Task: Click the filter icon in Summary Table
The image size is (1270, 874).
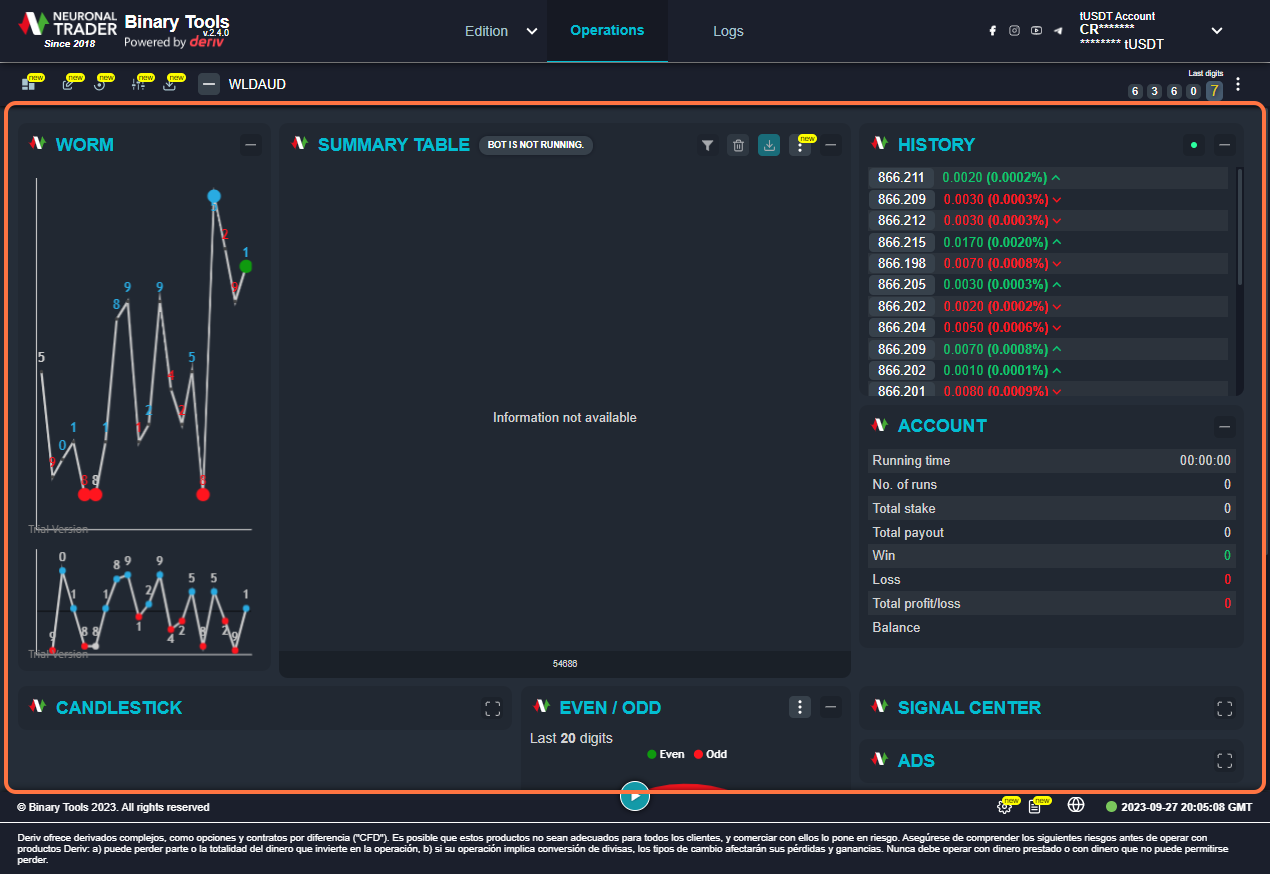Action: pyautogui.click(x=707, y=145)
